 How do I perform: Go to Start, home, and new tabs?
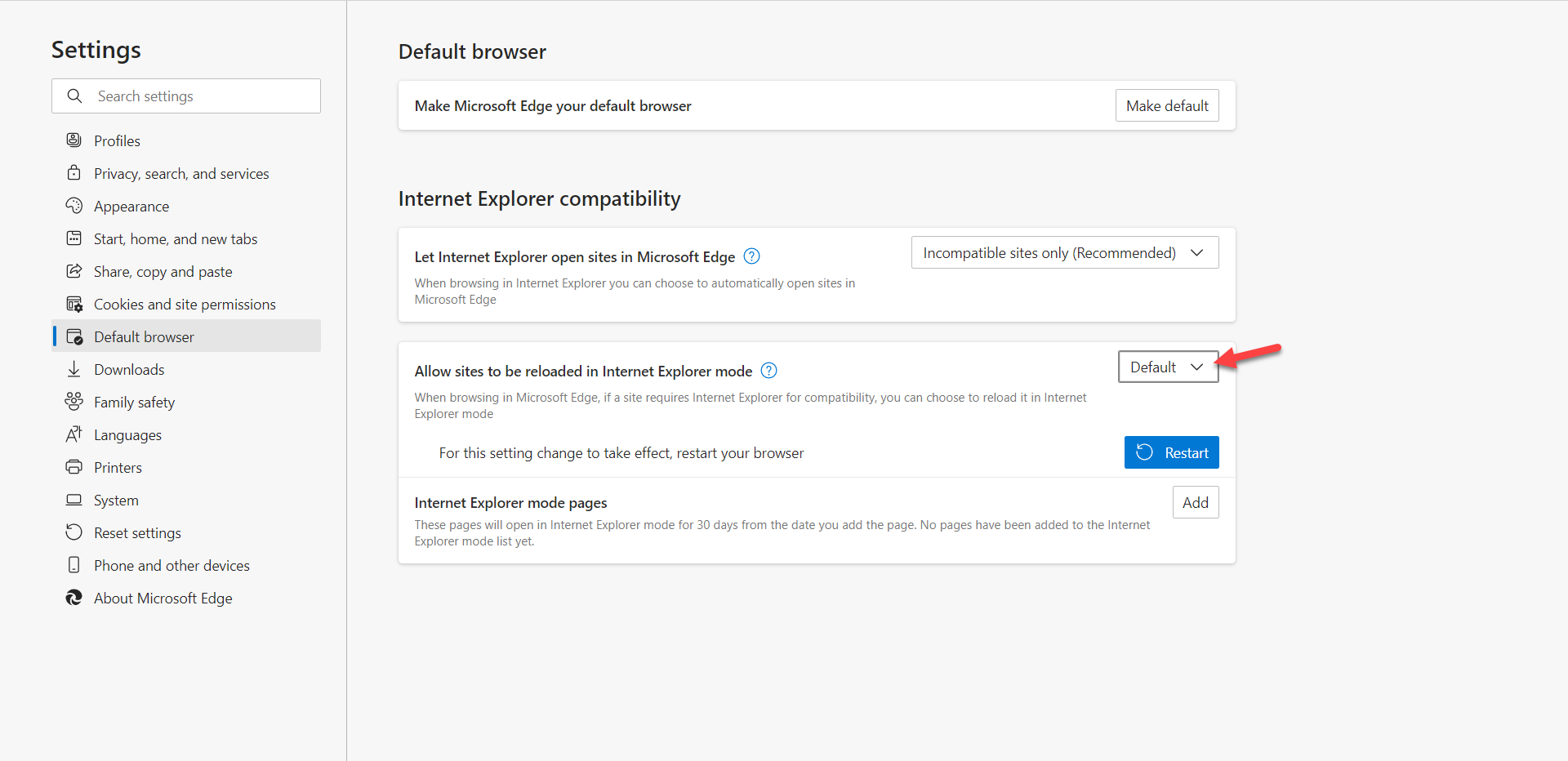[176, 239]
